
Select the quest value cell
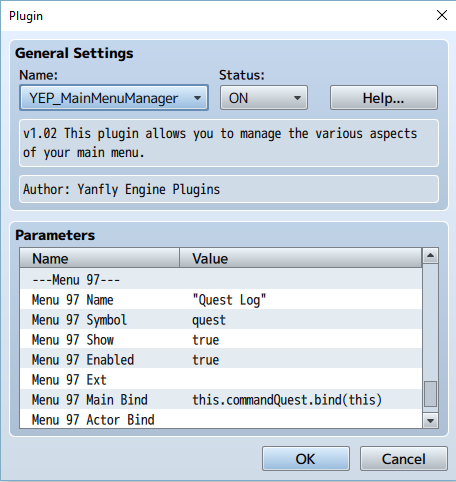[x=301, y=320]
